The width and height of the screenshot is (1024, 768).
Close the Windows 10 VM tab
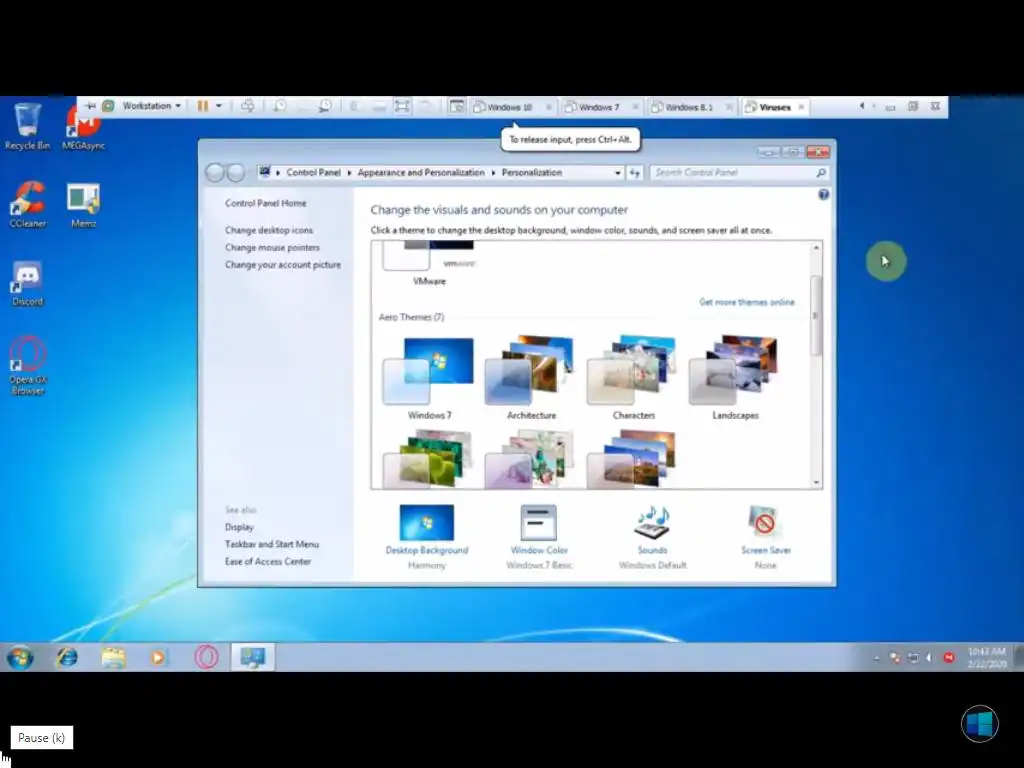549,107
